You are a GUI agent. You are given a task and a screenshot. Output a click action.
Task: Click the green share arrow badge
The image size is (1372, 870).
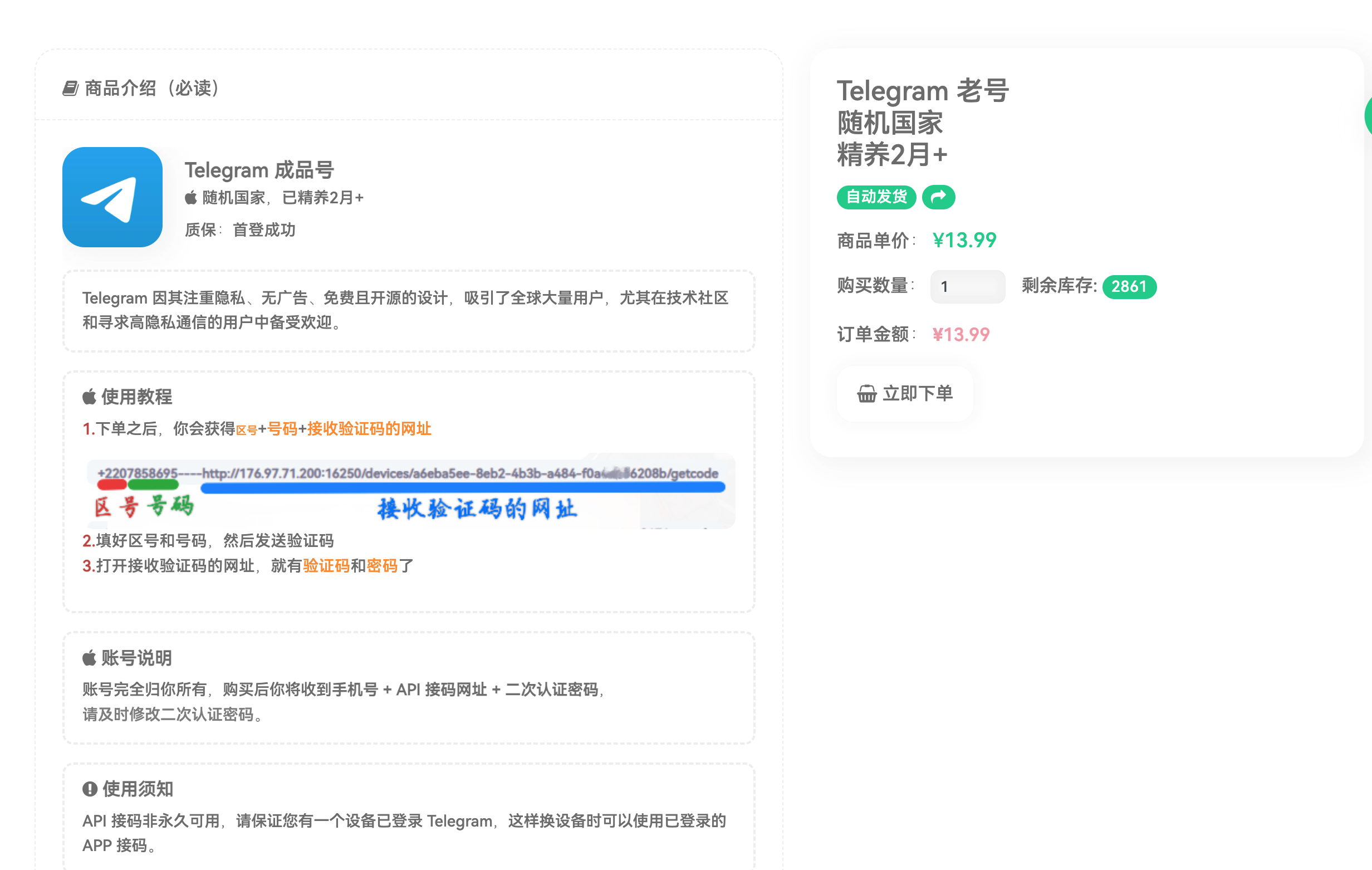938,197
